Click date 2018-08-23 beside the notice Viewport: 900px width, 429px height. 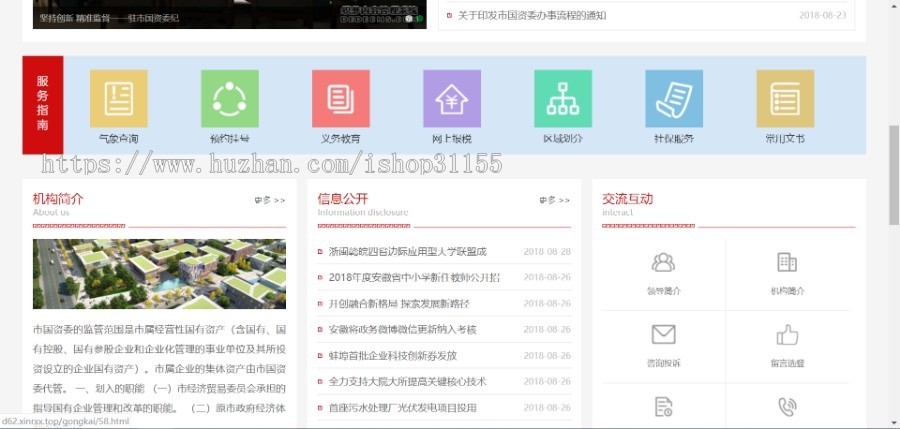click(823, 16)
